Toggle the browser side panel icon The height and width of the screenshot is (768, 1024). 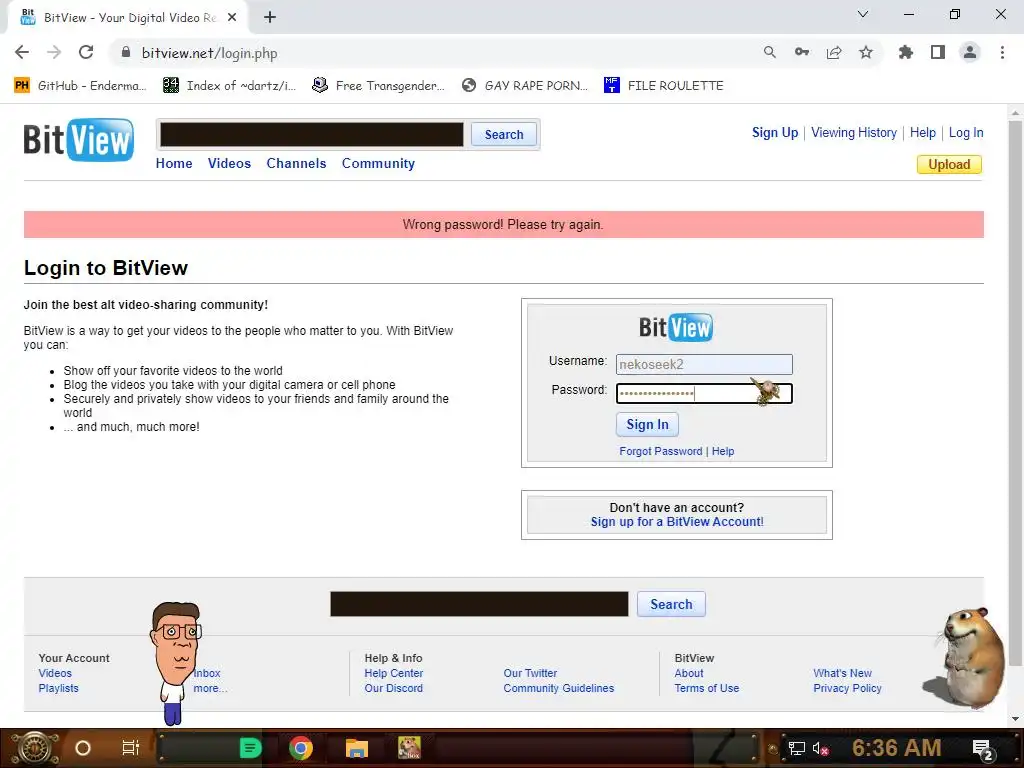[938, 52]
